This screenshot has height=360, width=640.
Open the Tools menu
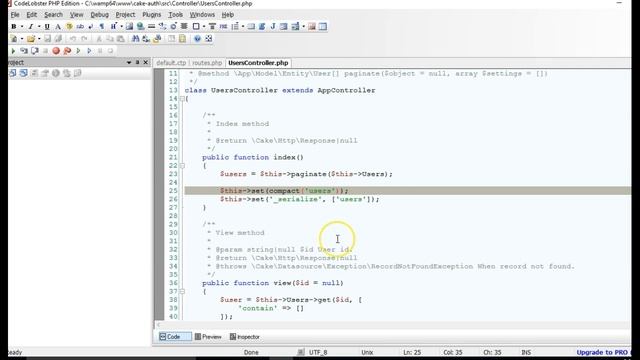[176, 15]
